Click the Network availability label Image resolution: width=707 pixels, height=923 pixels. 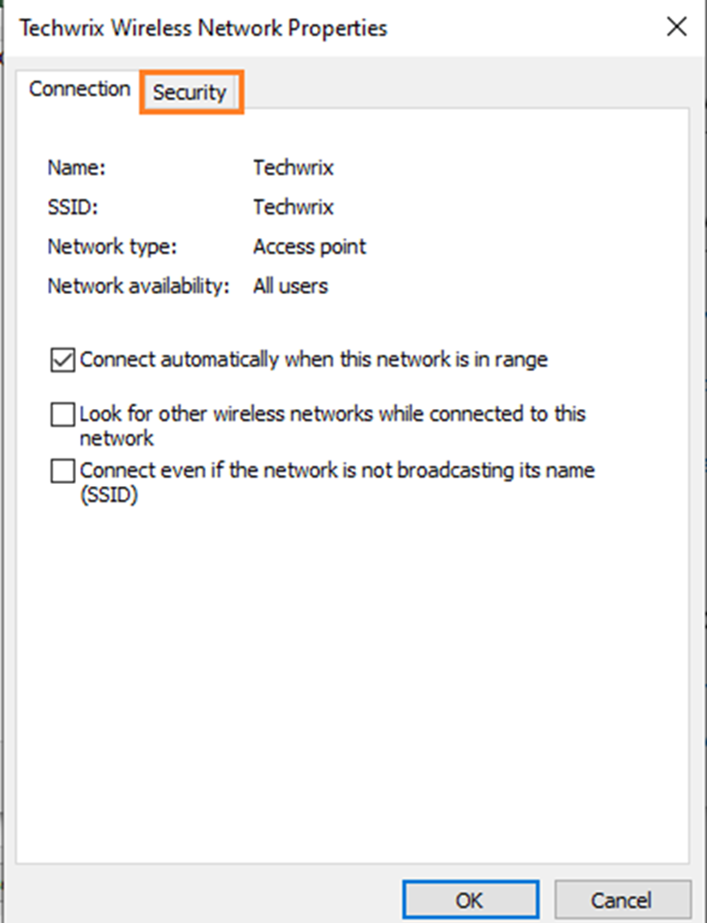[135, 286]
